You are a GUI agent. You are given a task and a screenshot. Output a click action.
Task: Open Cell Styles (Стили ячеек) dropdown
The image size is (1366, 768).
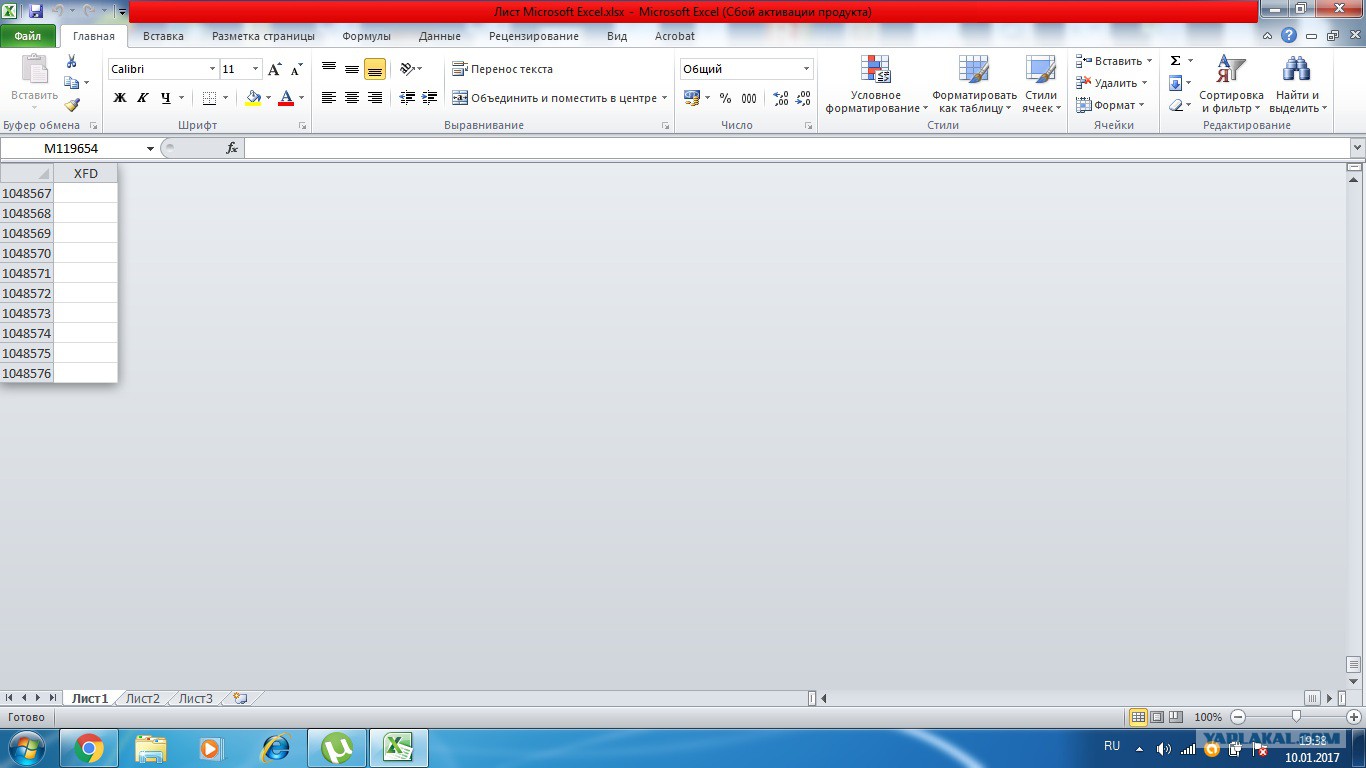[x=1041, y=84]
